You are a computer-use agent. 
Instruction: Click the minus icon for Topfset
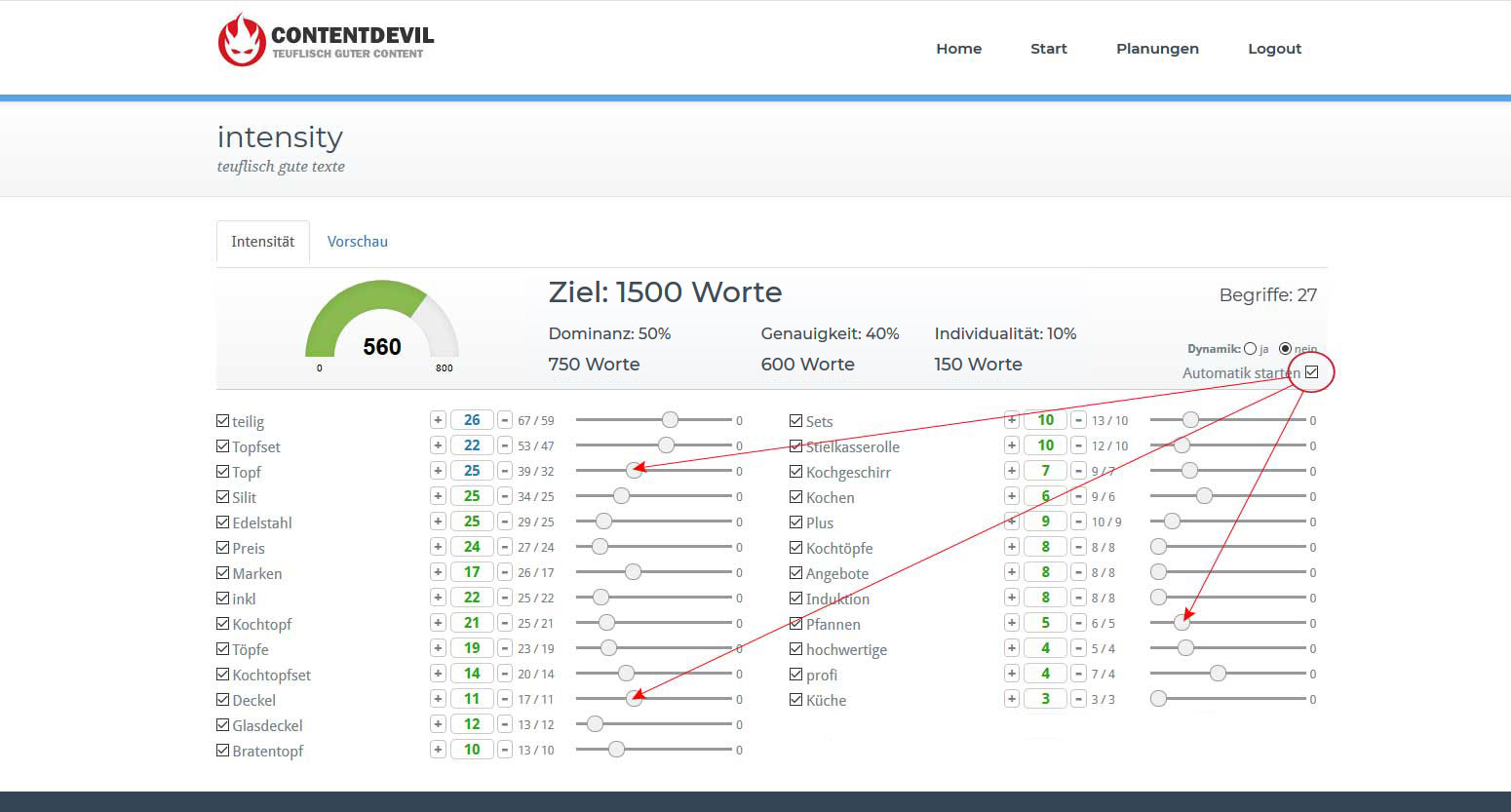(505, 445)
